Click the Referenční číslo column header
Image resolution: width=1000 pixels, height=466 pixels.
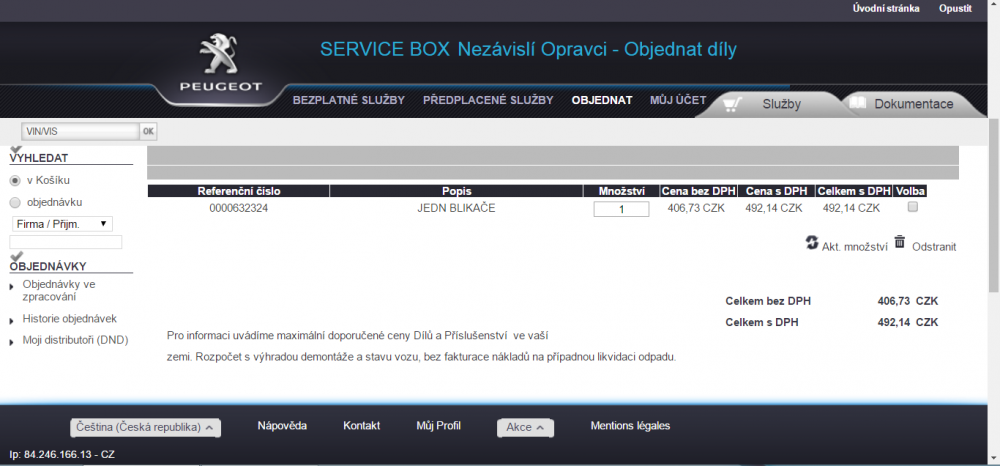pos(239,191)
